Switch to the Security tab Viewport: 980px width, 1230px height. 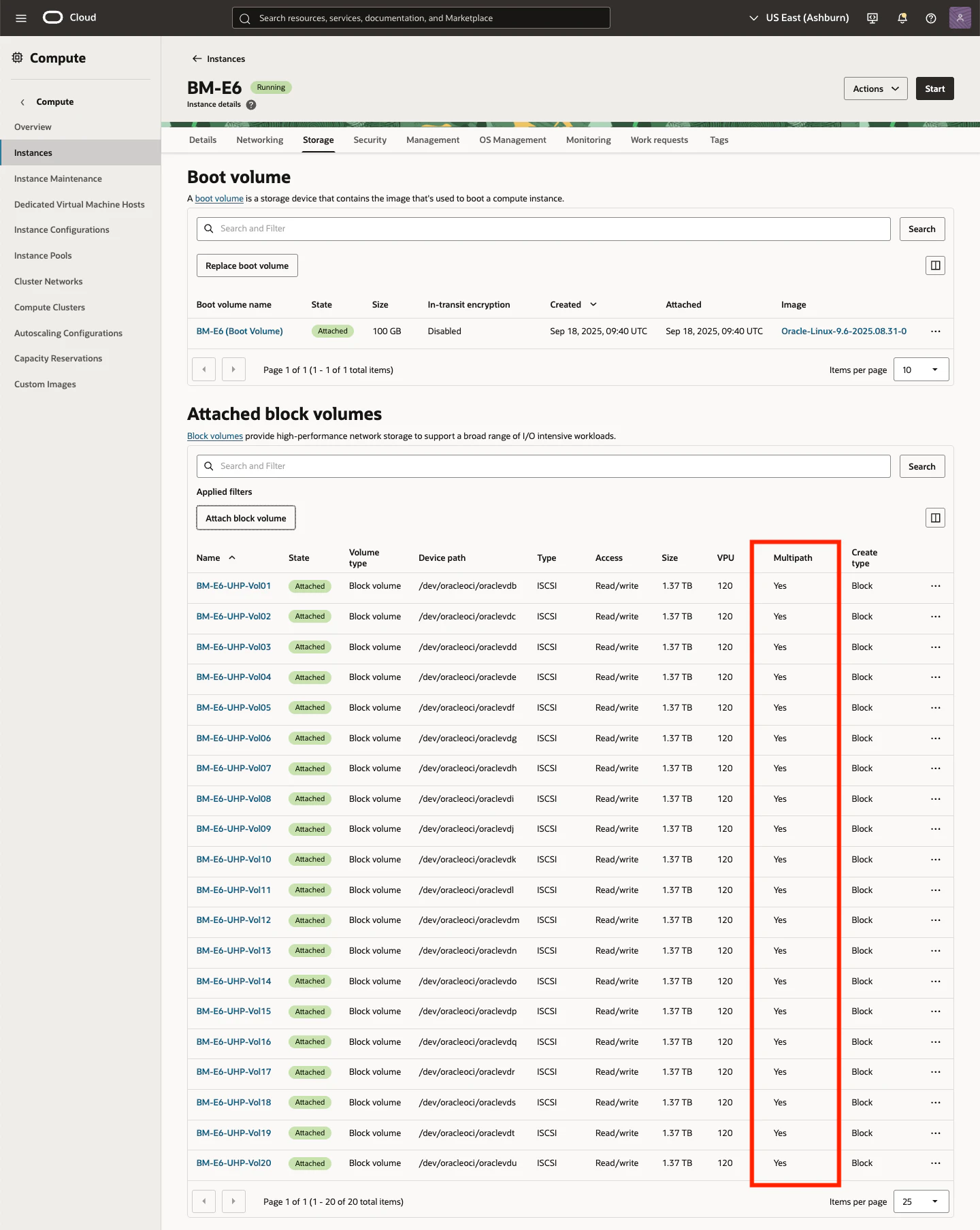(x=370, y=140)
